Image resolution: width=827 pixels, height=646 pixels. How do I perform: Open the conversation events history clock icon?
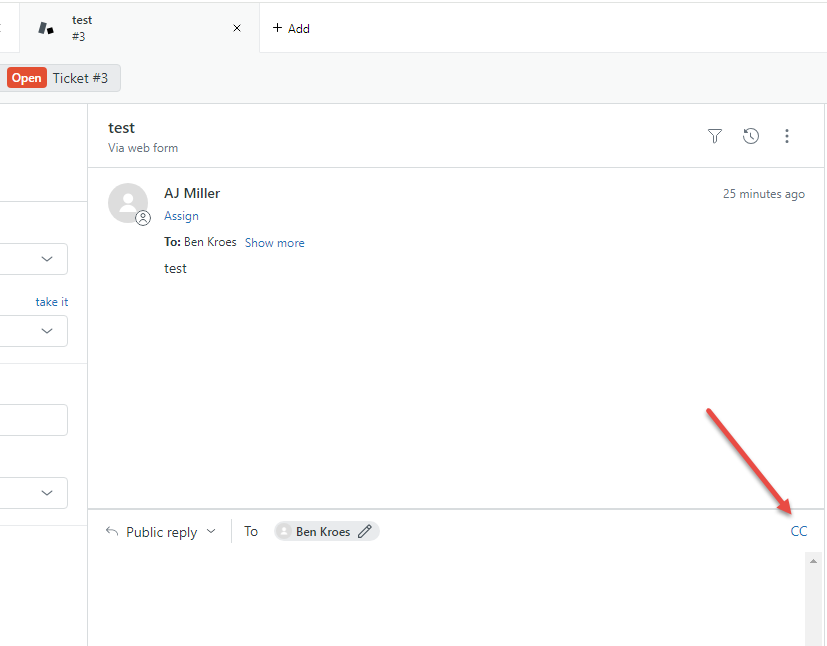(x=751, y=136)
